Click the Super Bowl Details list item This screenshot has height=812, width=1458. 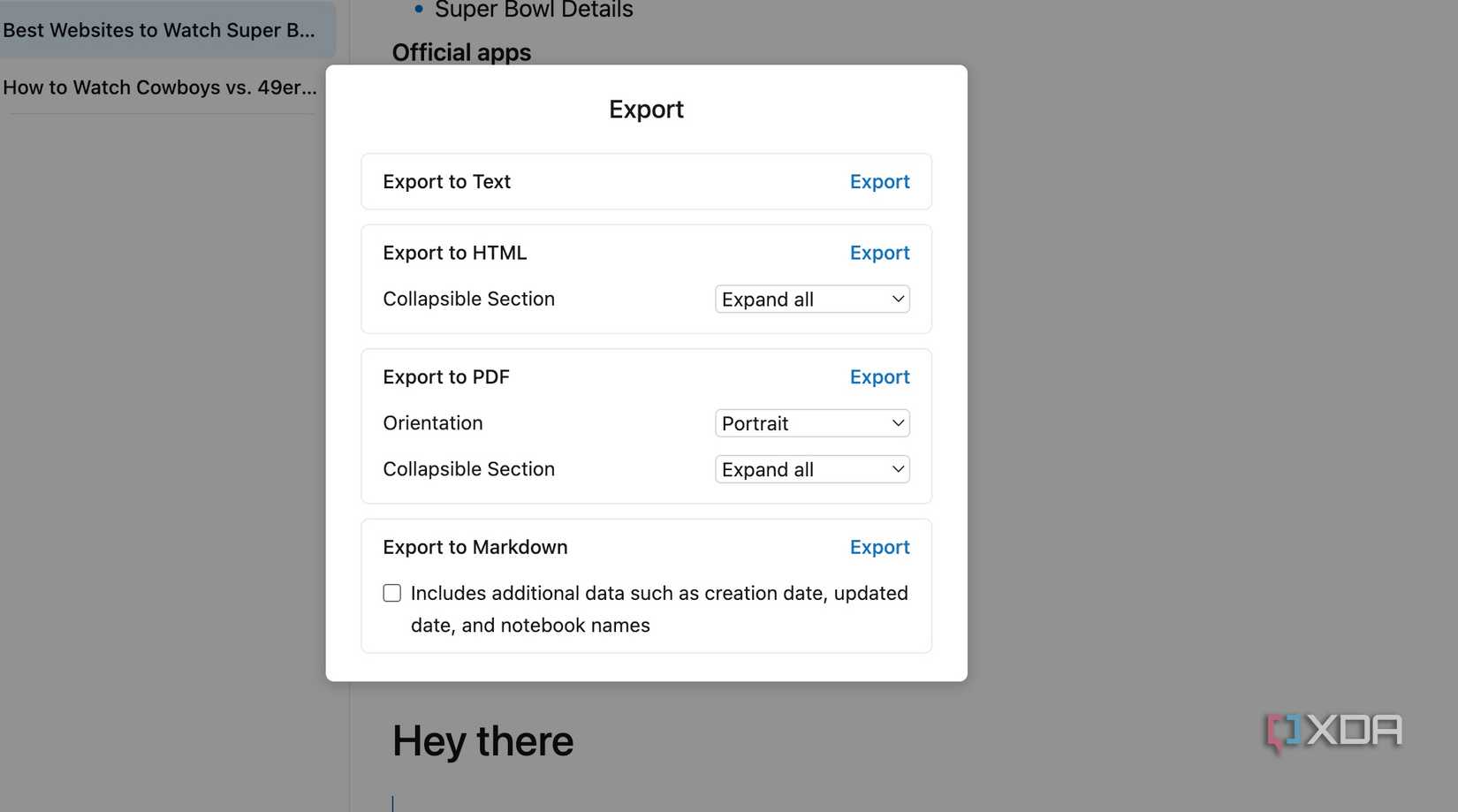pos(534,10)
